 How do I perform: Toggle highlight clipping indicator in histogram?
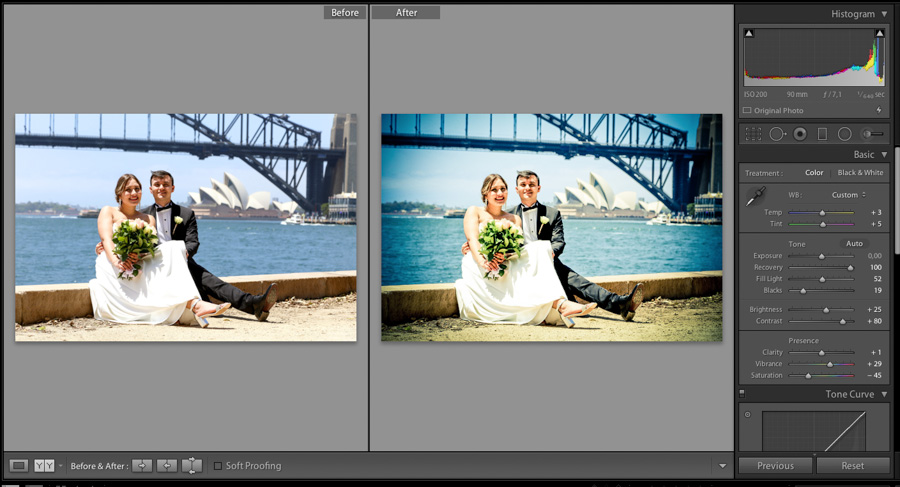pos(879,33)
